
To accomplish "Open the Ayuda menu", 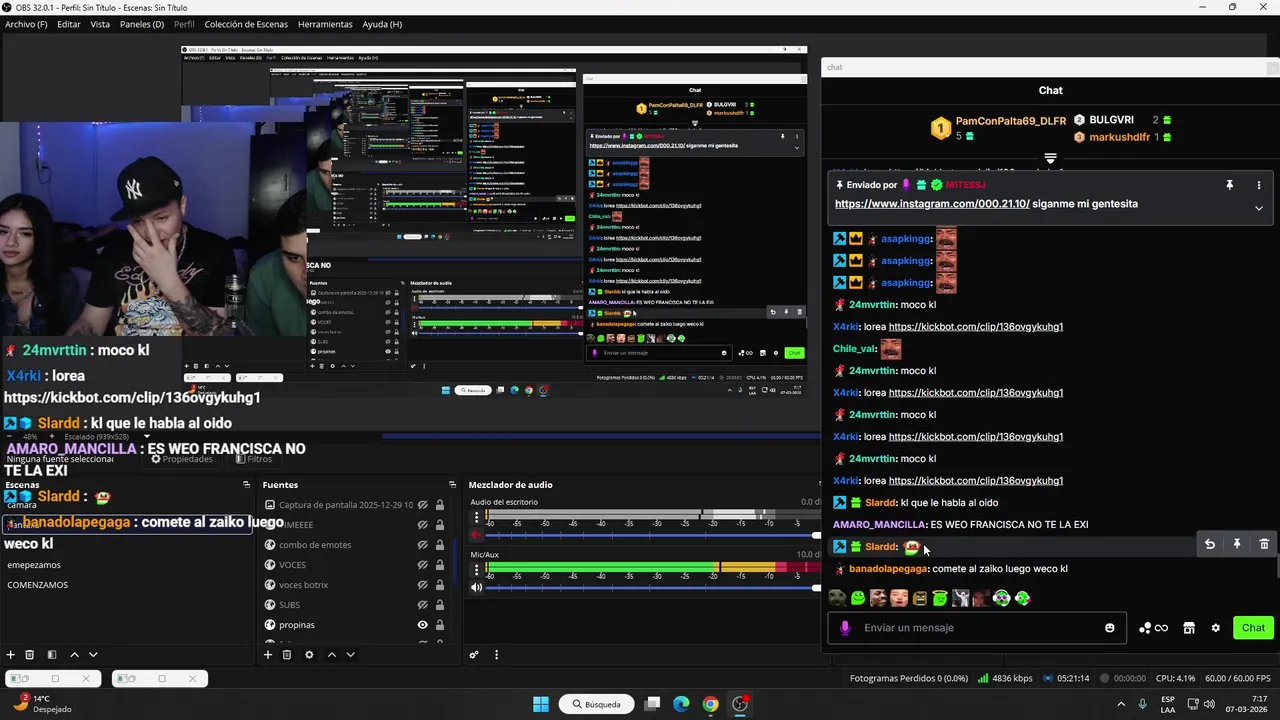I will [382, 24].
